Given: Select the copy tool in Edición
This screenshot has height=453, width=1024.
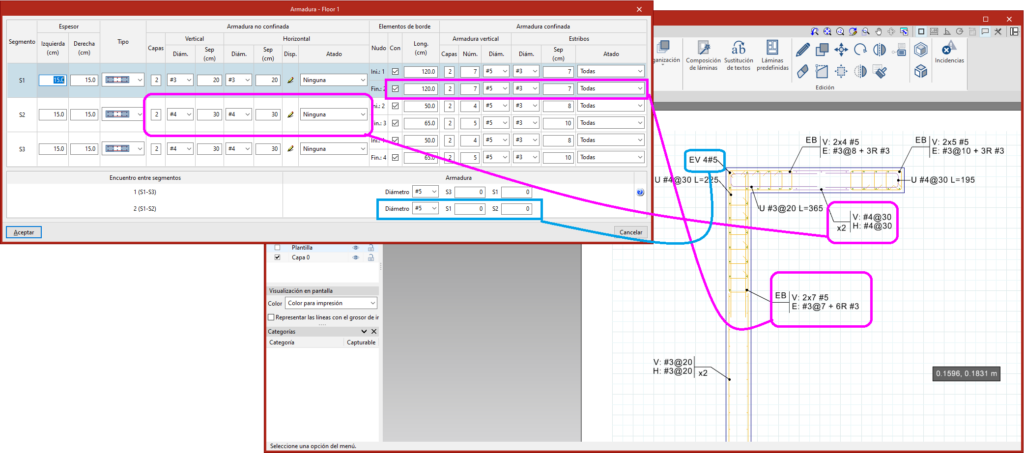Looking at the screenshot, I should pyautogui.click(x=822, y=49).
